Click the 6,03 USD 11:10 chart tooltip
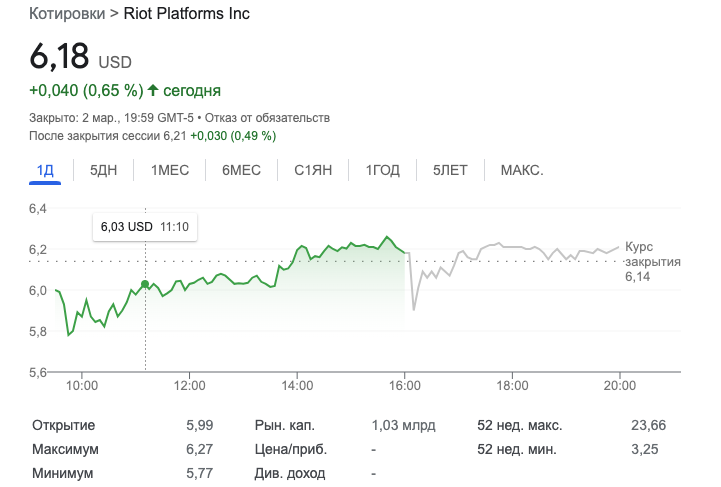 145,227
